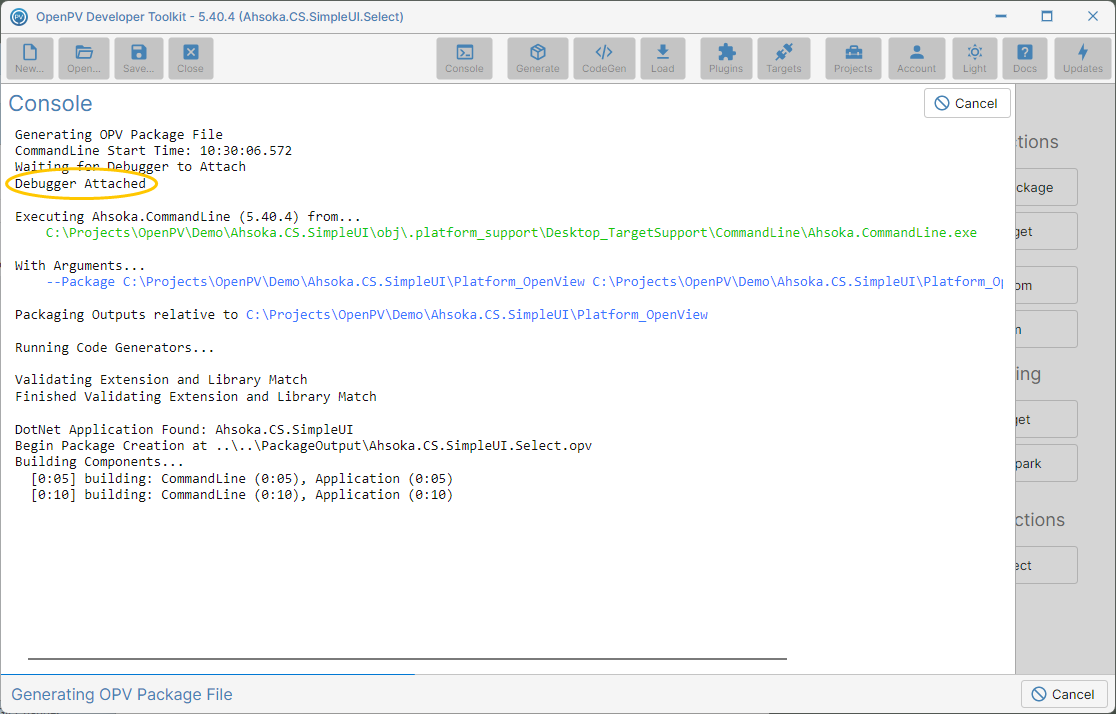Screen dimensions: 1116x714
Task: Click the Ahsoka.CommandLine.exe path line
Action: tap(511, 233)
